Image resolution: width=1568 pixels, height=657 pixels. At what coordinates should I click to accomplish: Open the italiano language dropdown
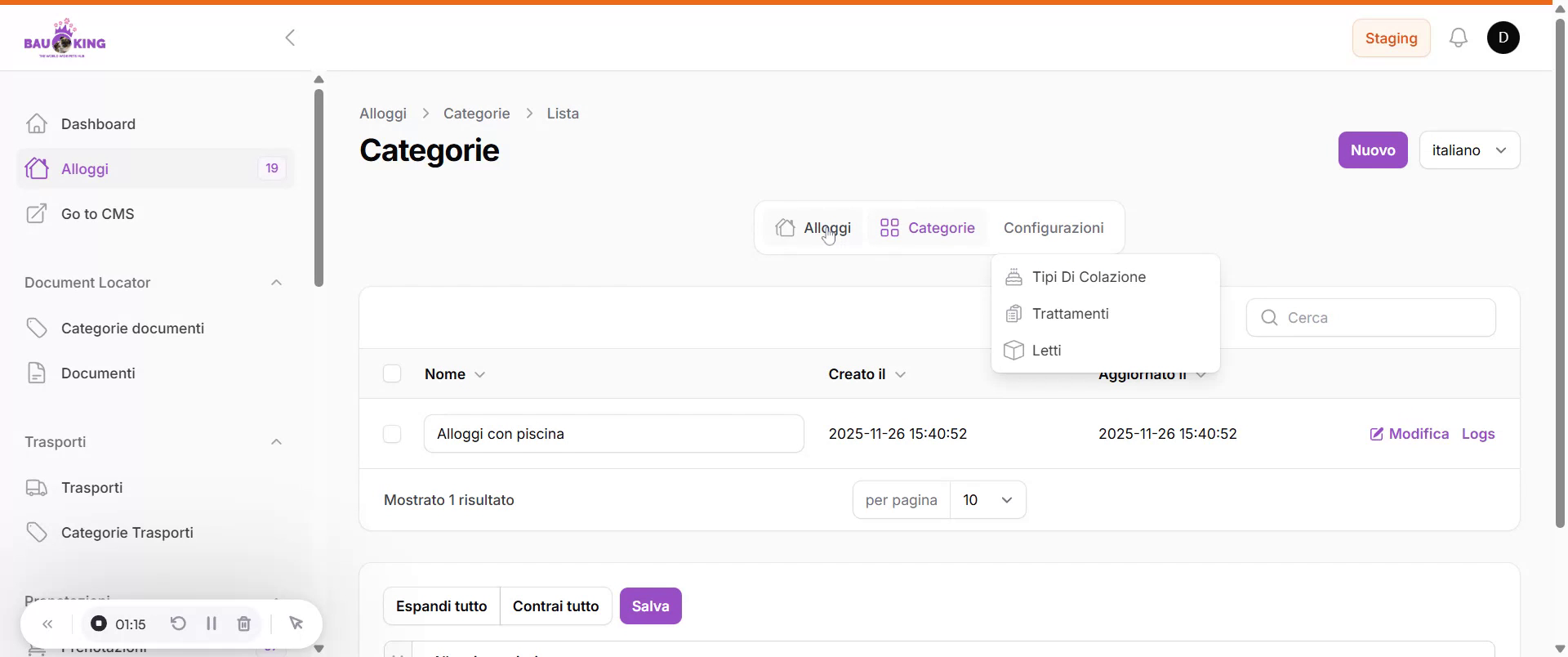coord(1469,150)
